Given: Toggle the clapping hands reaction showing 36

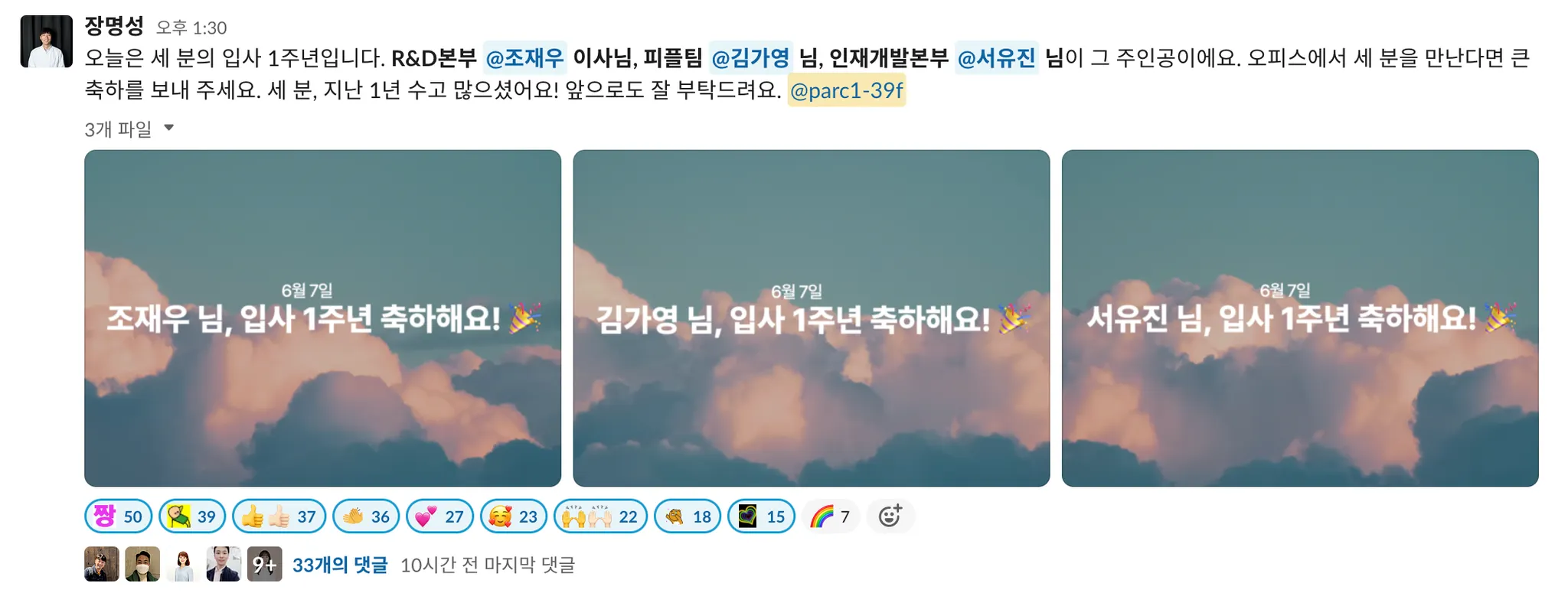Looking at the screenshot, I should pos(366,516).
